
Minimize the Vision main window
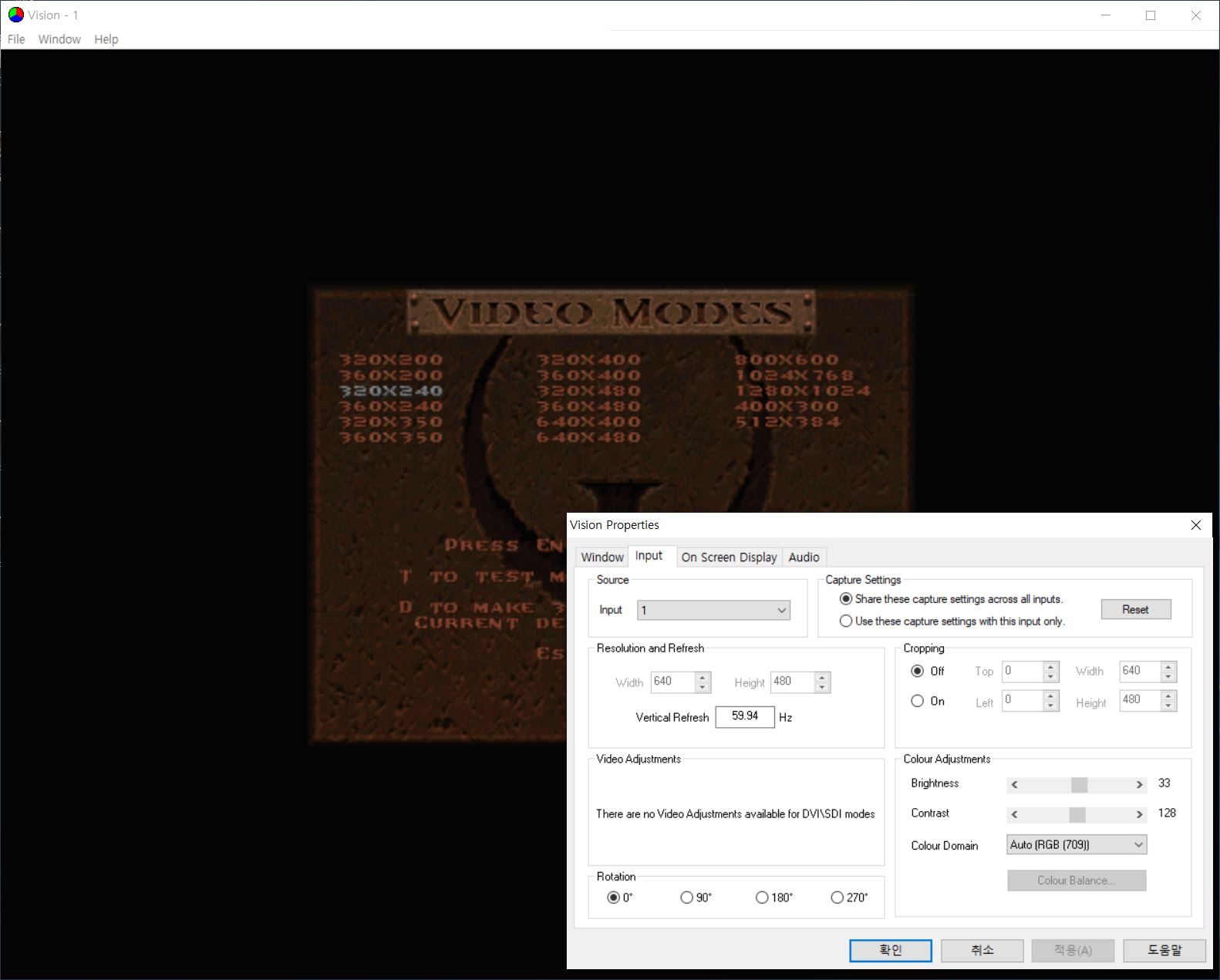coord(1106,15)
